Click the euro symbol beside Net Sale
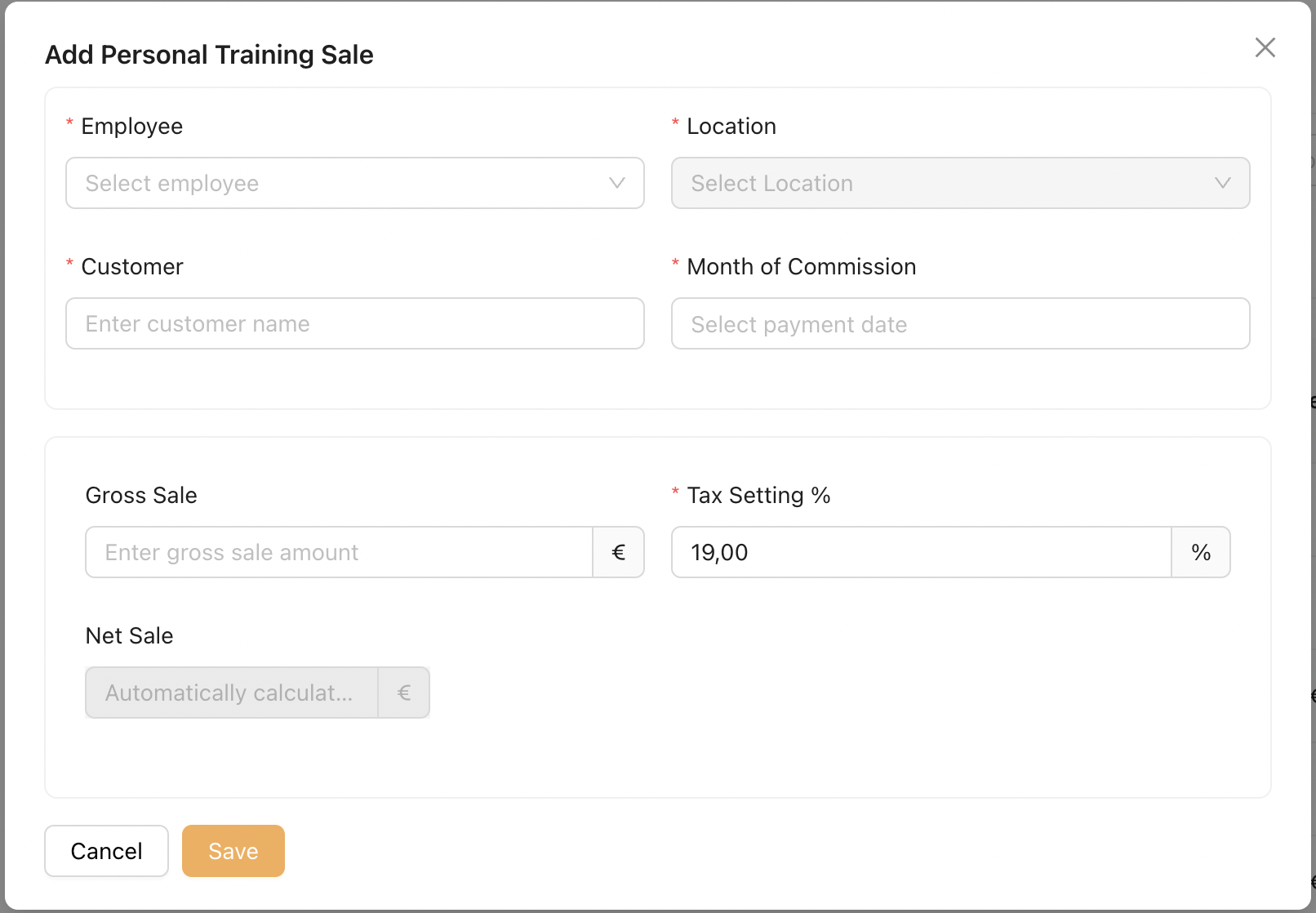Viewport: 1316px width, 913px height. click(403, 693)
